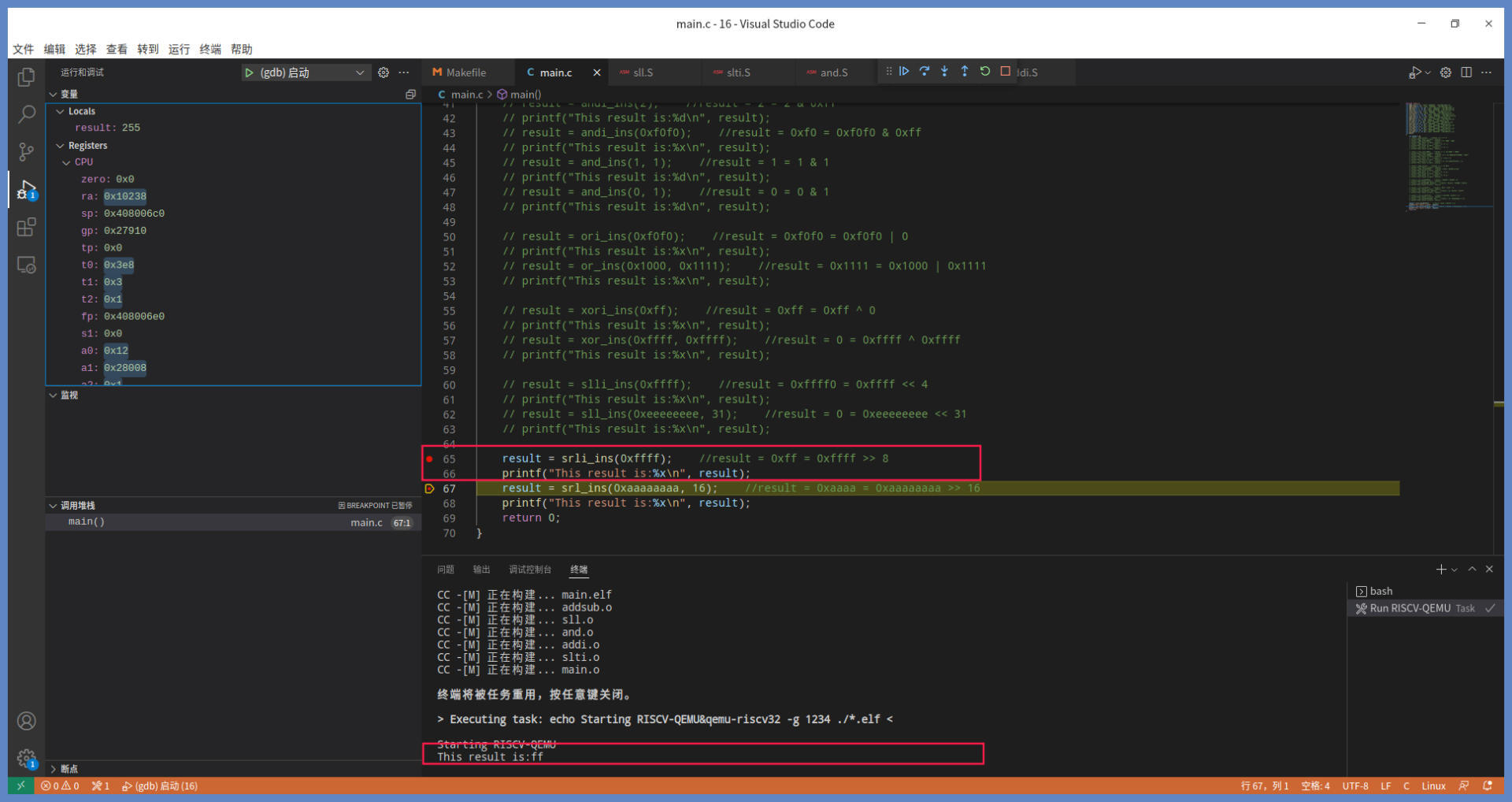Open the Search view icon

[26, 114]
